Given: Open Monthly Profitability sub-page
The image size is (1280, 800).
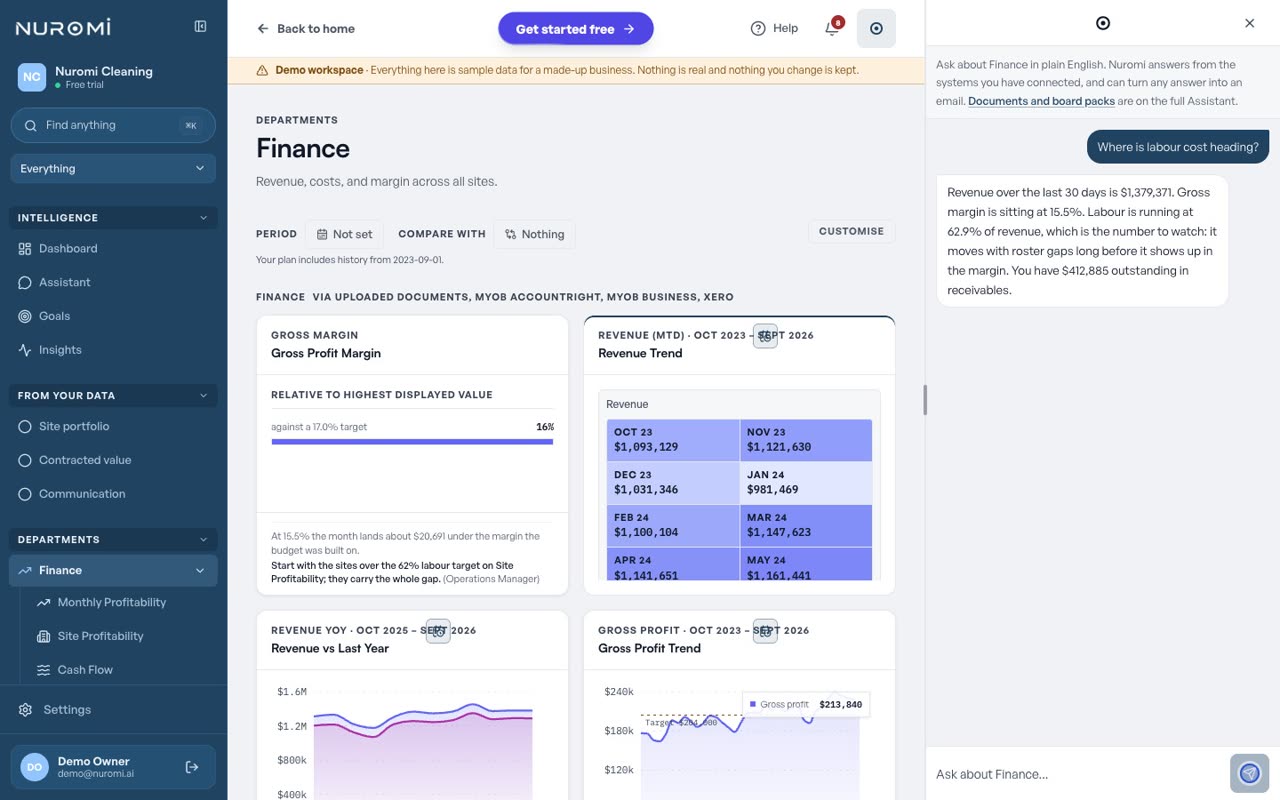Looking at the screenshot, I should pyautogui.click(x=123, y=602).
